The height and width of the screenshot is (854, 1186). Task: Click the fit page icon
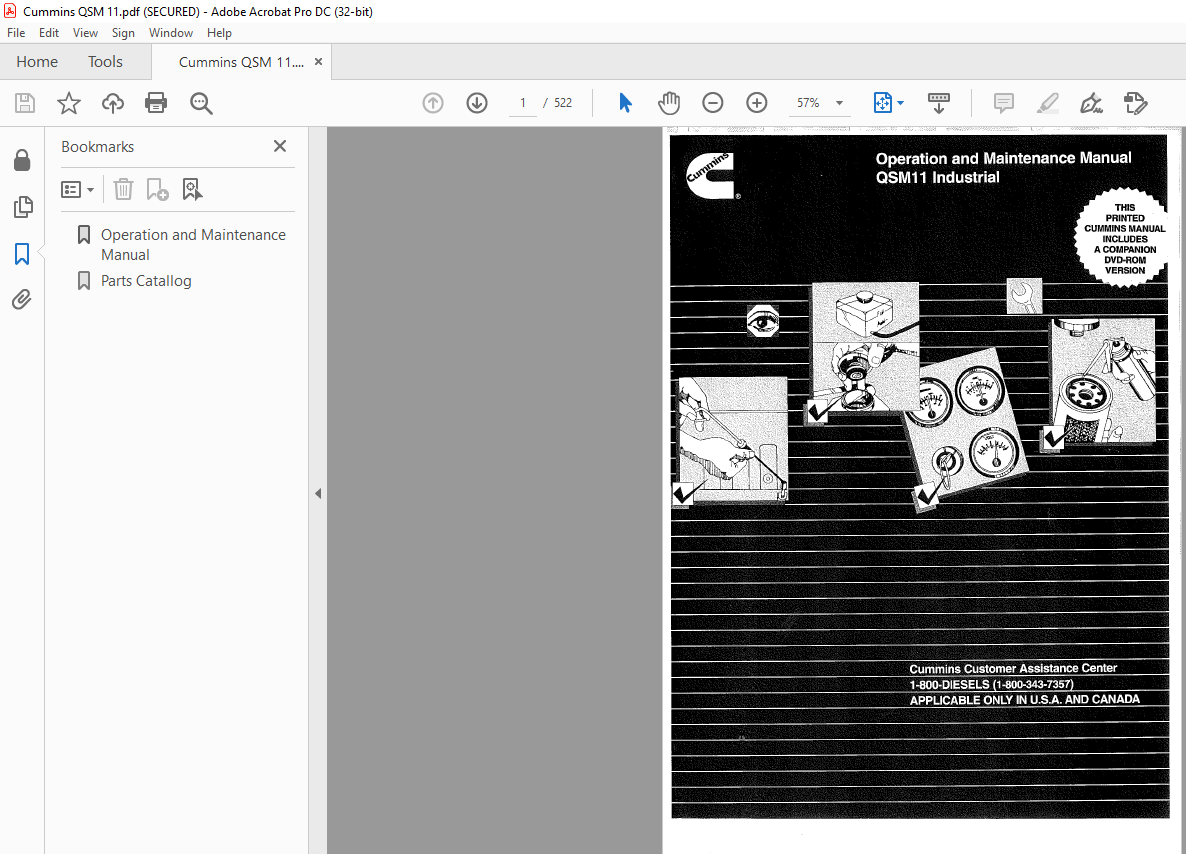tap(883, 103)
